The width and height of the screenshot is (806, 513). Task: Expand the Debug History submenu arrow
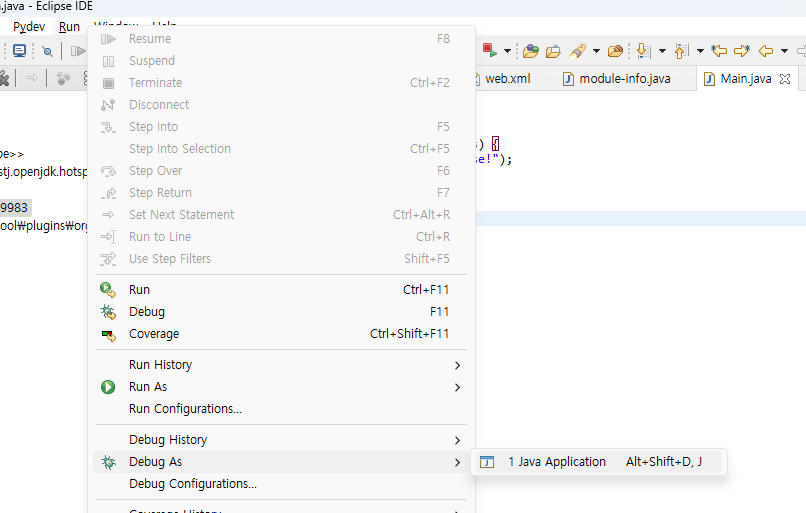click(x=457, y=440)
